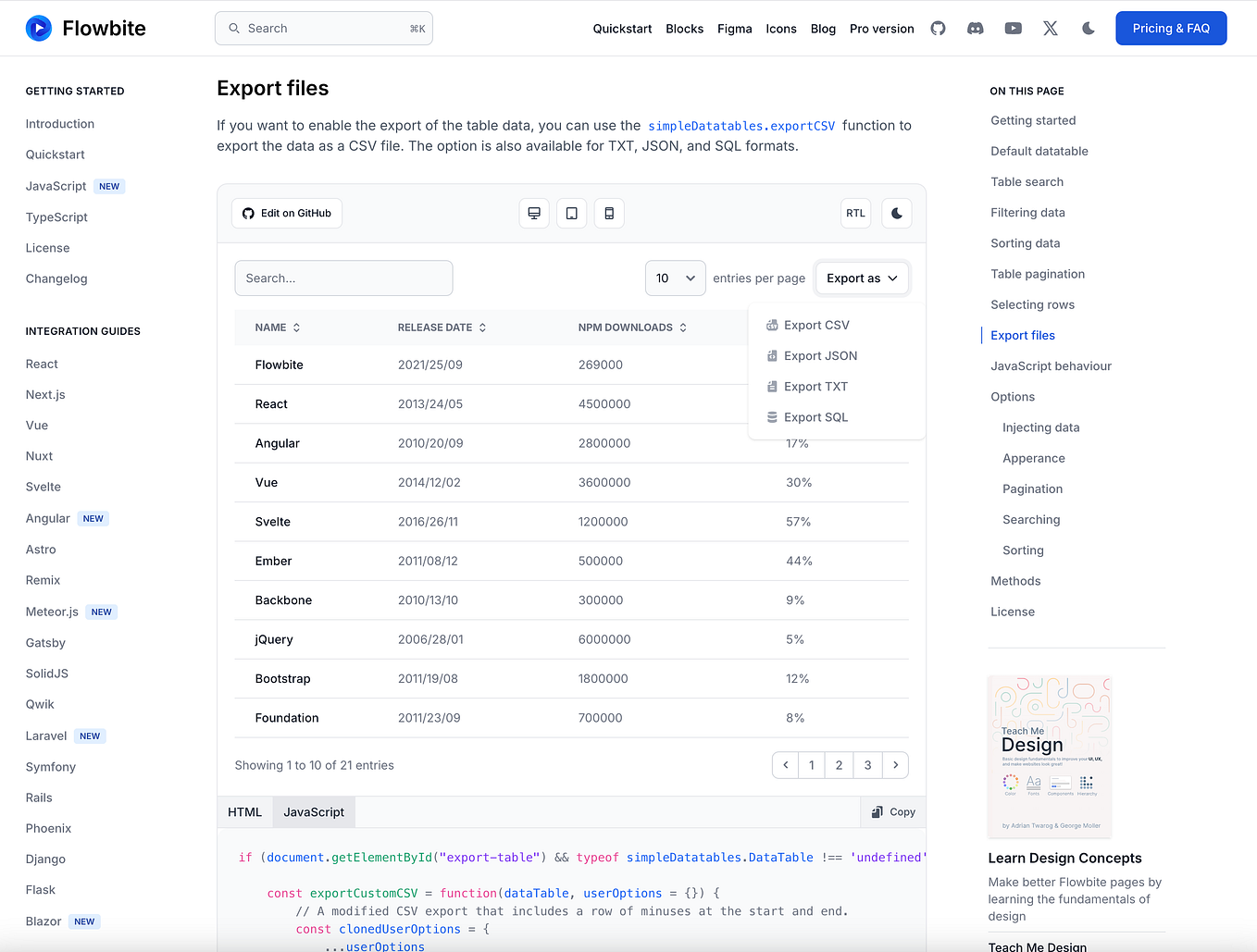
Task: Open the Pricing & FAQ page
Action: [x=1171, y=28]
